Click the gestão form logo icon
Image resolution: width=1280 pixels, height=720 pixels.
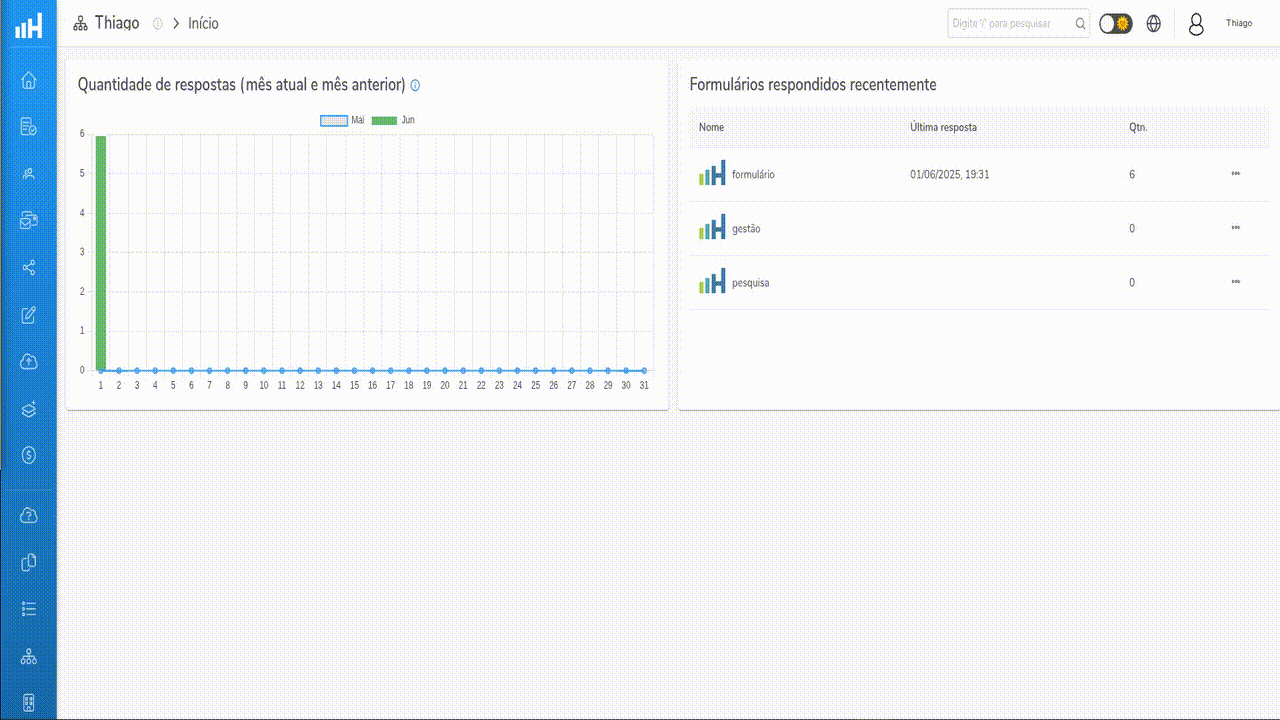tap(712, 228)
